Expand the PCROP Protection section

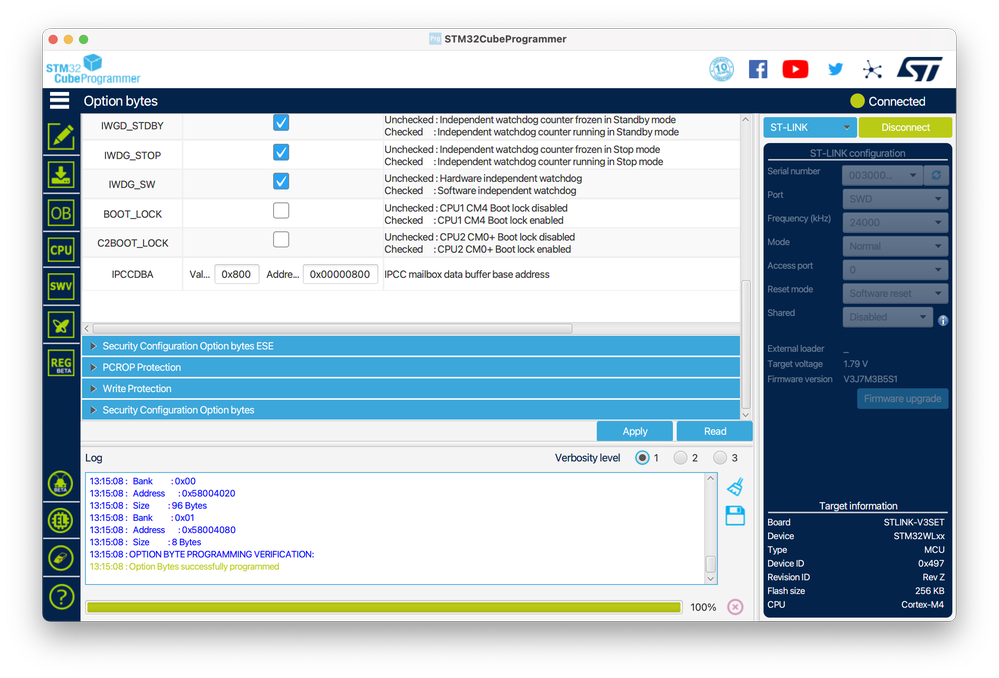[x=411, y=367]
